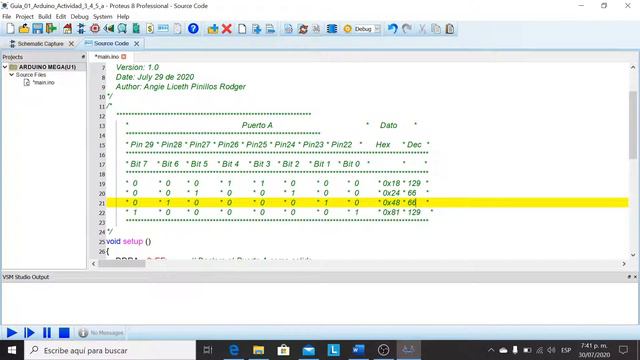Open the Project menu
This screenshot has width=640, height=360.
tap(24, 17)
